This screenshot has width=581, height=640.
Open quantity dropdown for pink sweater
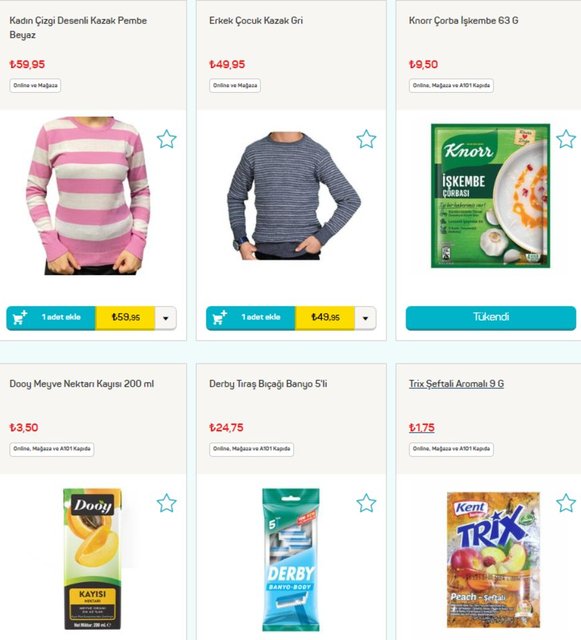tap(166, 318)
